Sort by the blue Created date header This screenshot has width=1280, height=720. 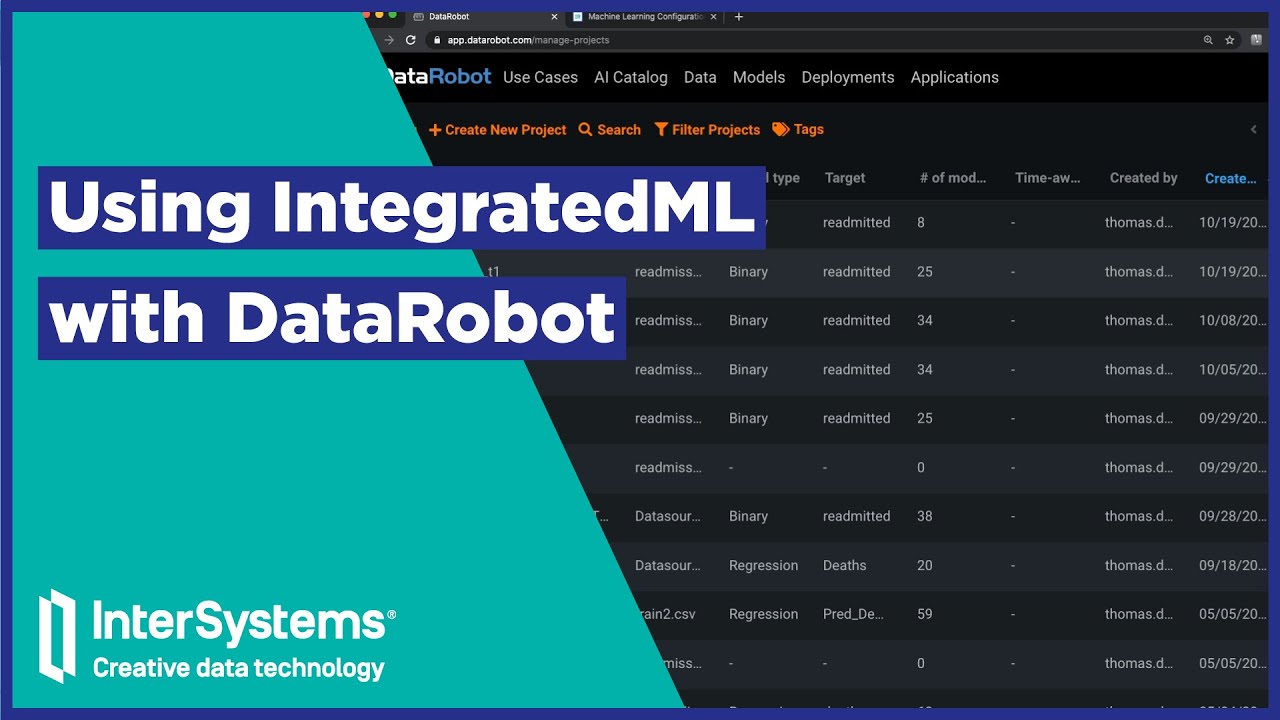coord(1231,178)
